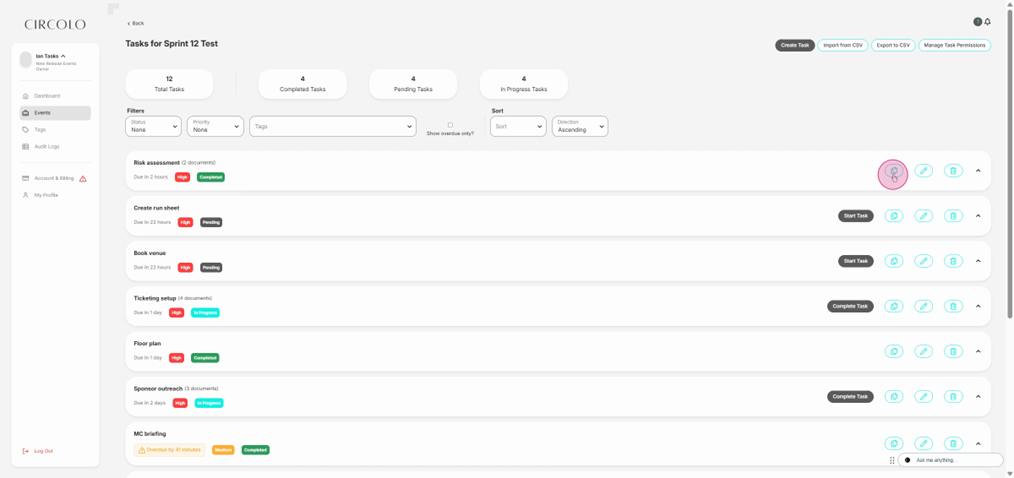Click the Ask me anything input

(x=950, y=460)
